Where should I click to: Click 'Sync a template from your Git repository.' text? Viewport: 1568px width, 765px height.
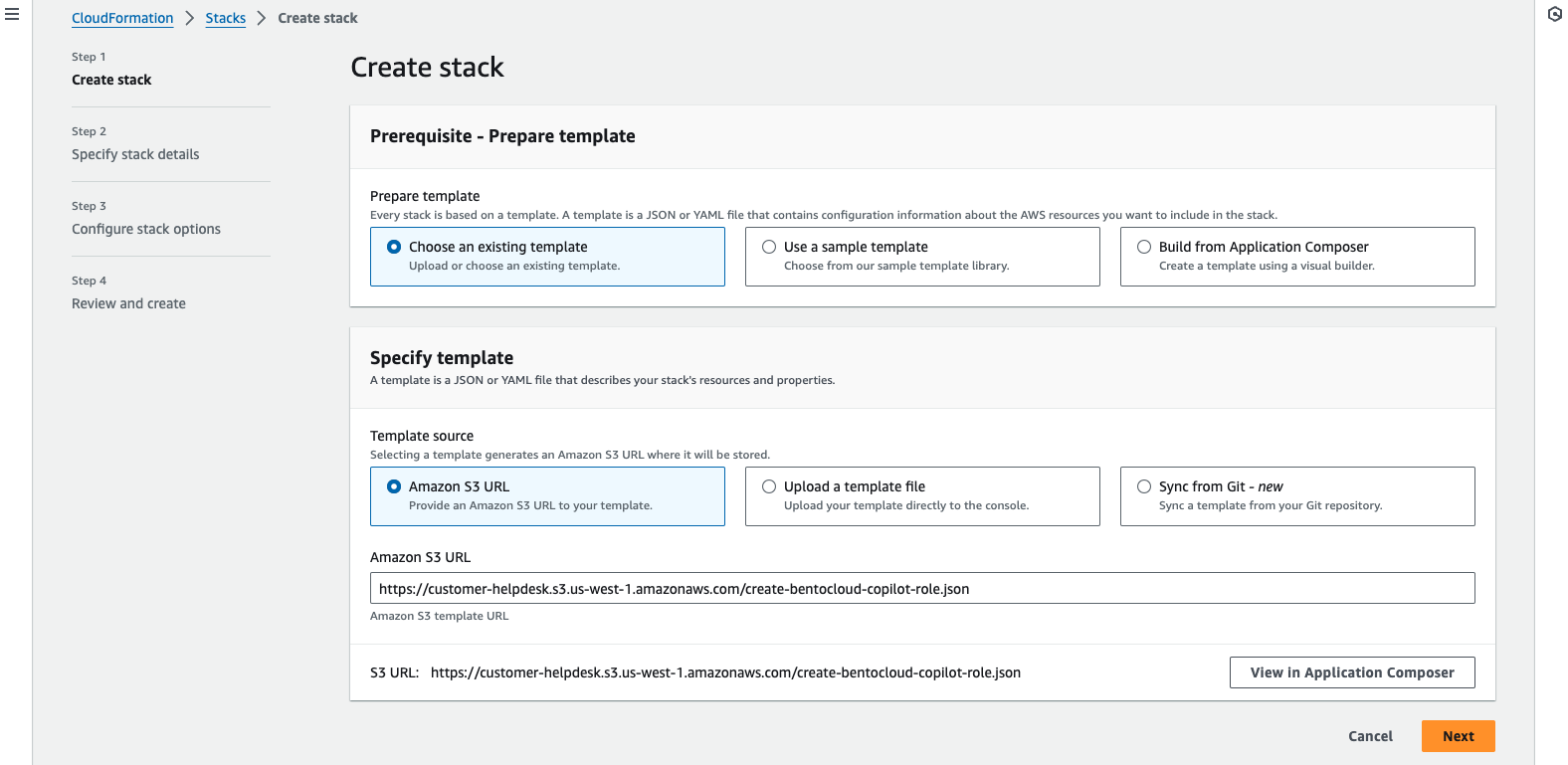[1271, 505]
